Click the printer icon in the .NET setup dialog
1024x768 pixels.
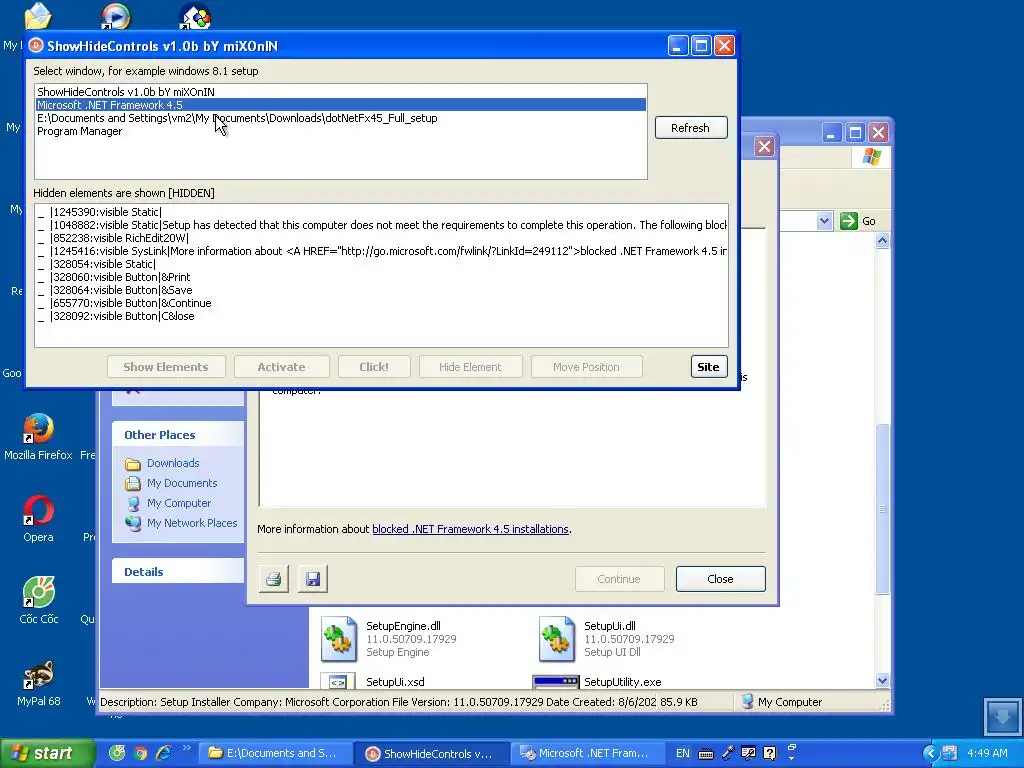[x=274, y=579]
